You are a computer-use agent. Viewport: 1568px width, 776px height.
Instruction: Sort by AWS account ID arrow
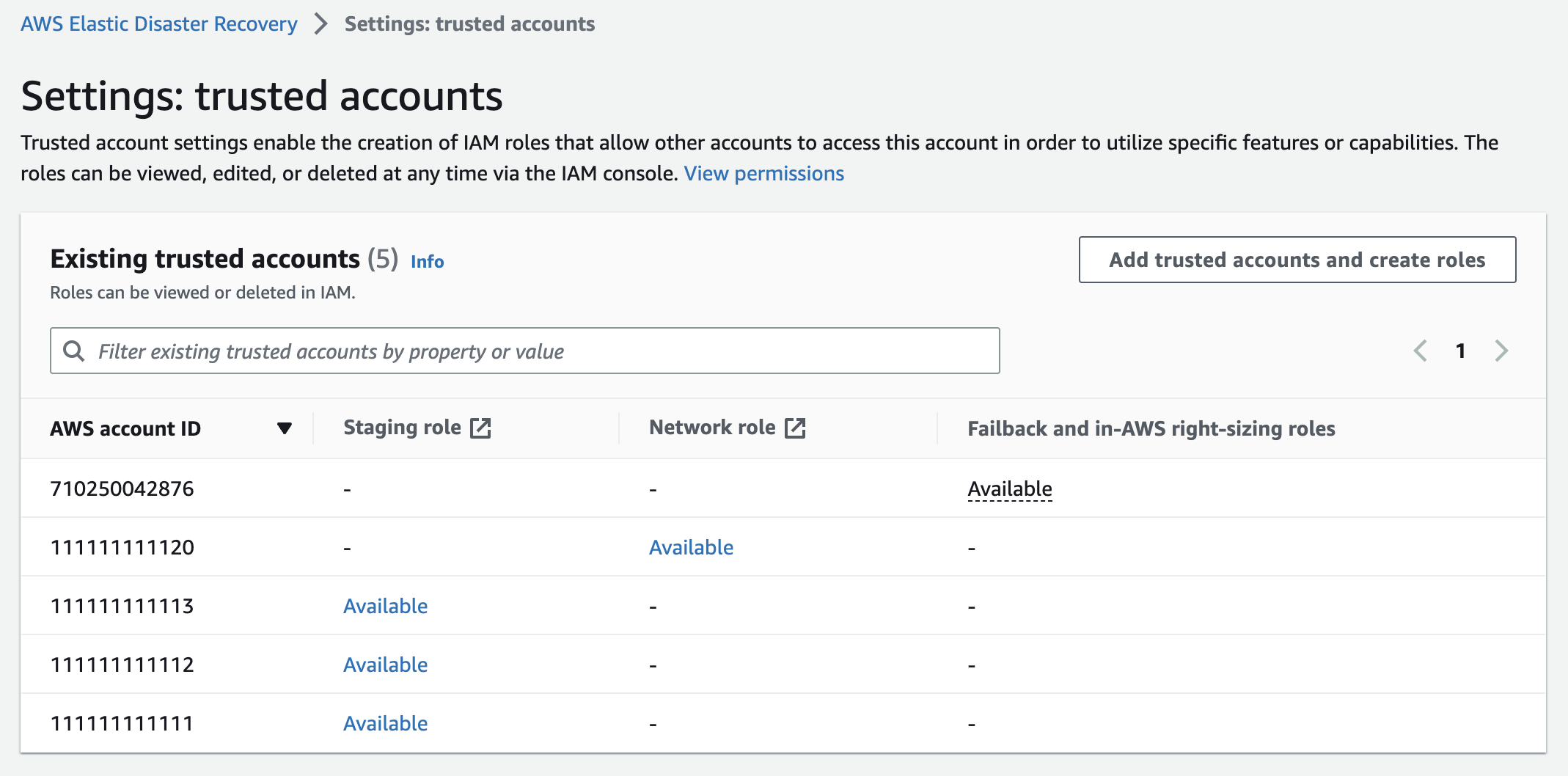pyautogui.click(x=285, y=428)
